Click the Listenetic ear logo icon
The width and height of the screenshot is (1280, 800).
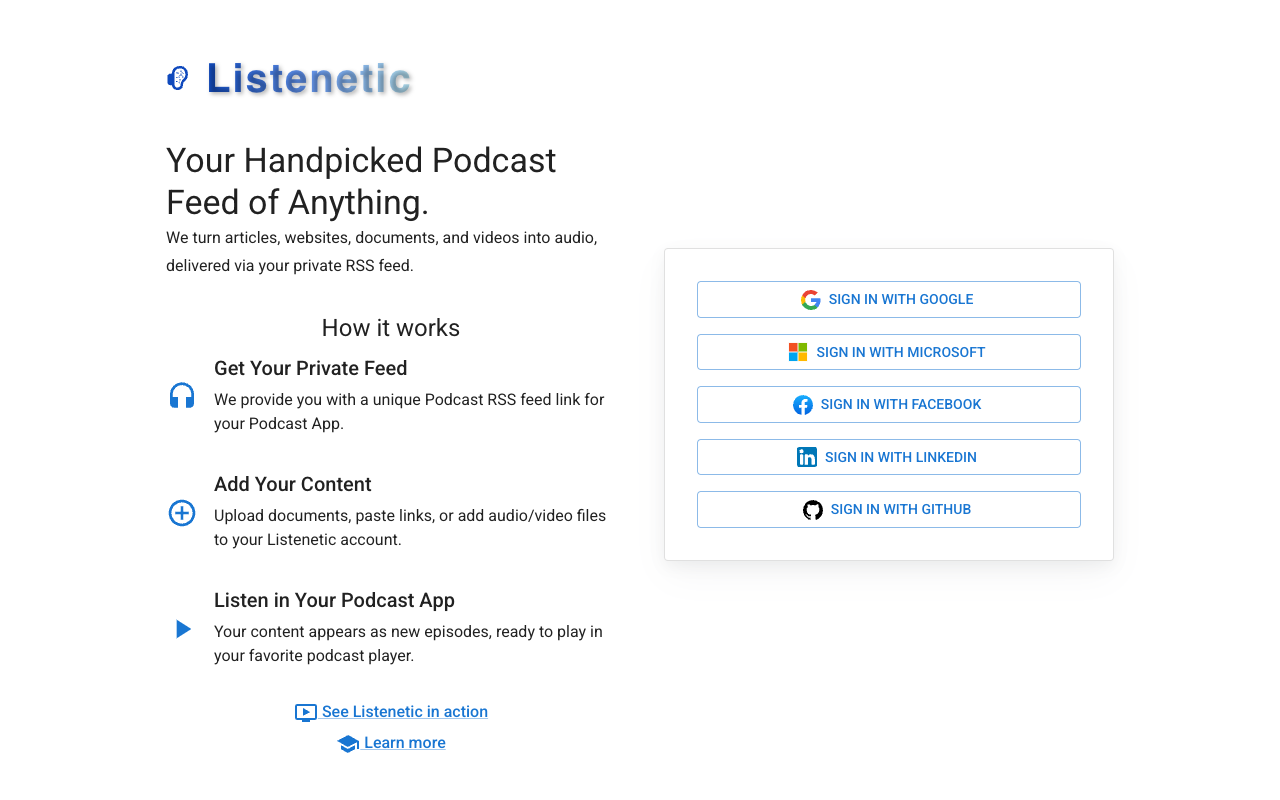click(177, 77)
